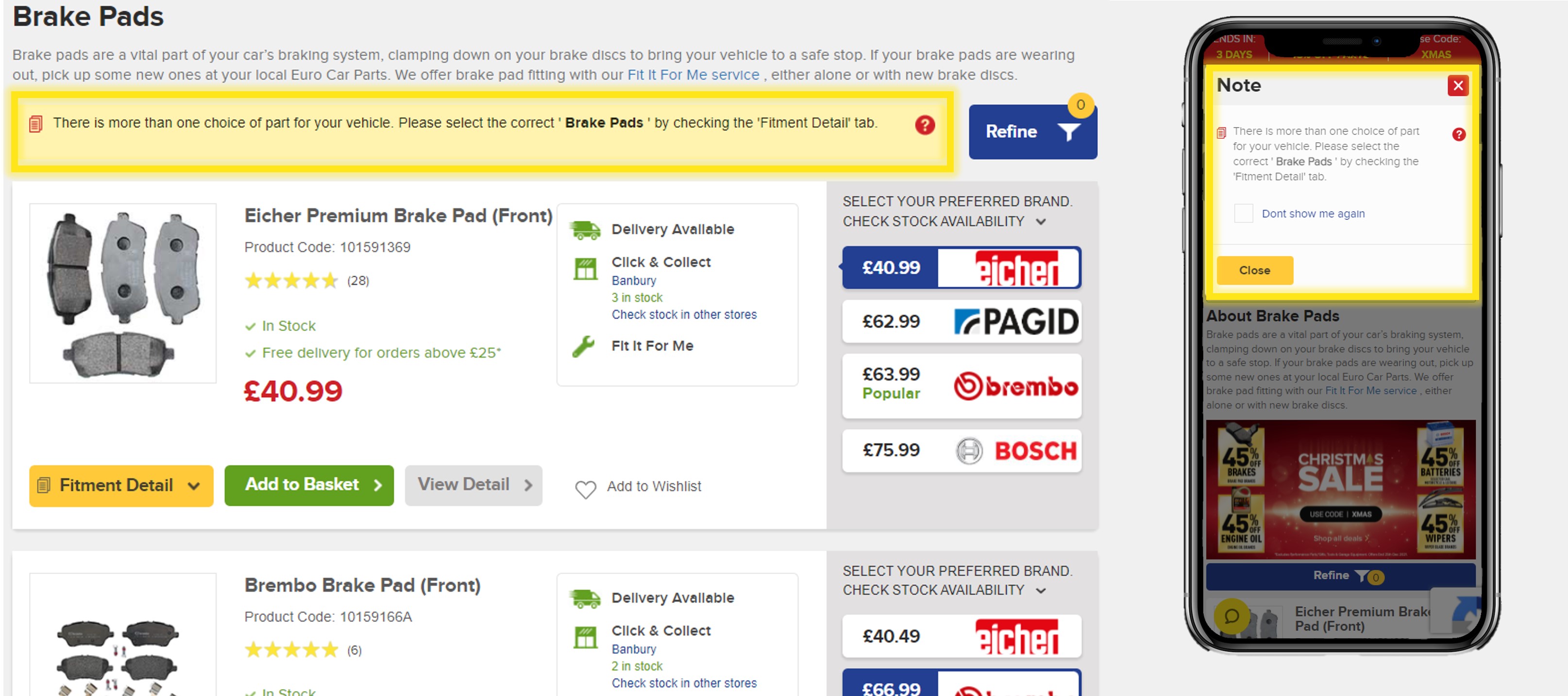This screenshot has height=696, width=1568.
Task: Click the Fit It For Me wrench icon
Action: pyautogui.click(x=583, y=346)
